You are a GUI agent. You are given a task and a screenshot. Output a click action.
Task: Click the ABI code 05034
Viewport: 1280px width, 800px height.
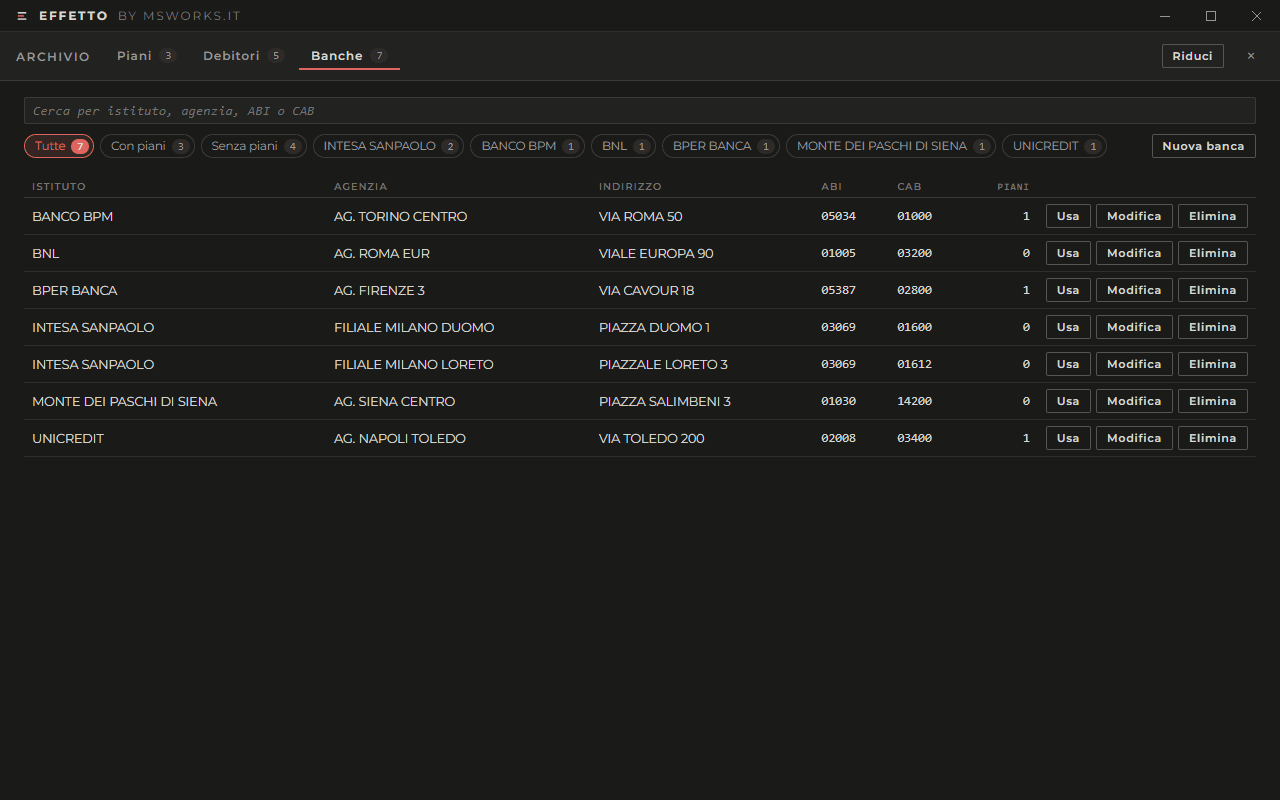click(838, 216)
